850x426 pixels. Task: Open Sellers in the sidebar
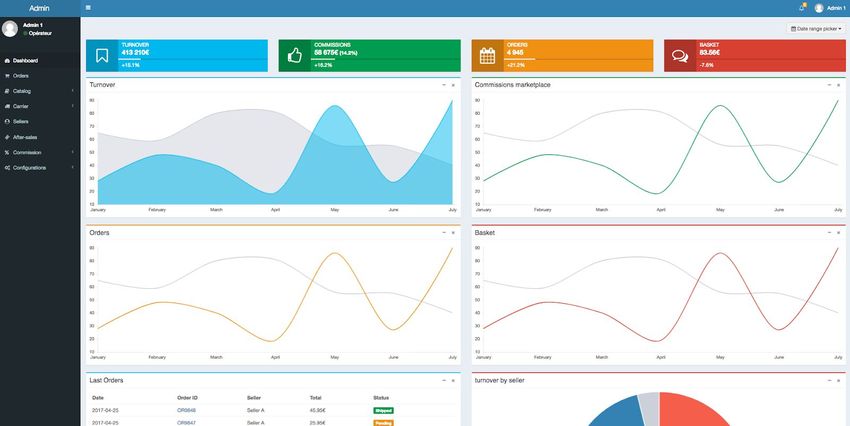coord(40,122)
